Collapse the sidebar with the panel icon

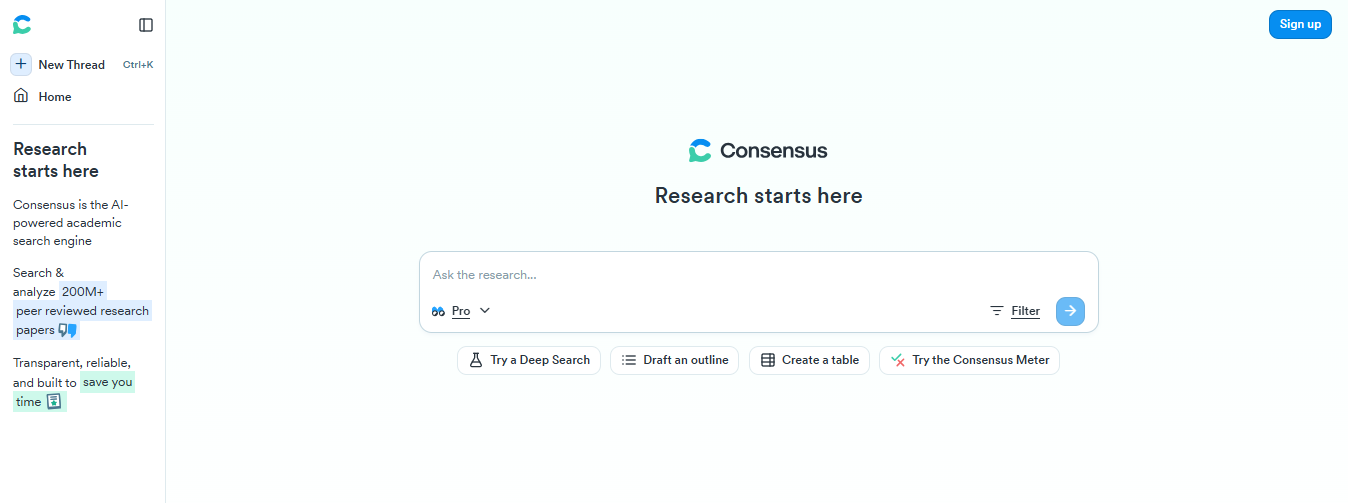(x=146, y=25)
